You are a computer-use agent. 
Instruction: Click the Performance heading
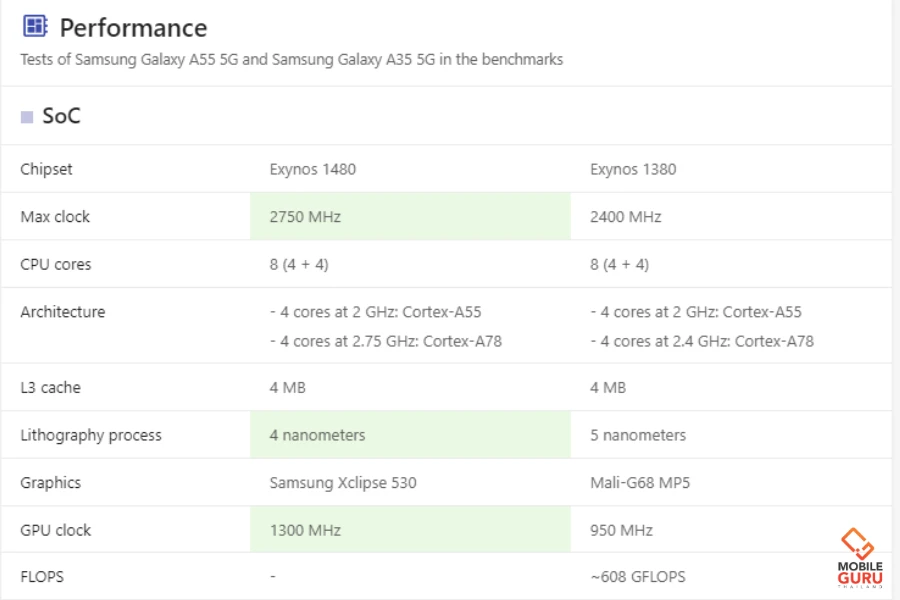[x=133, y=27]
